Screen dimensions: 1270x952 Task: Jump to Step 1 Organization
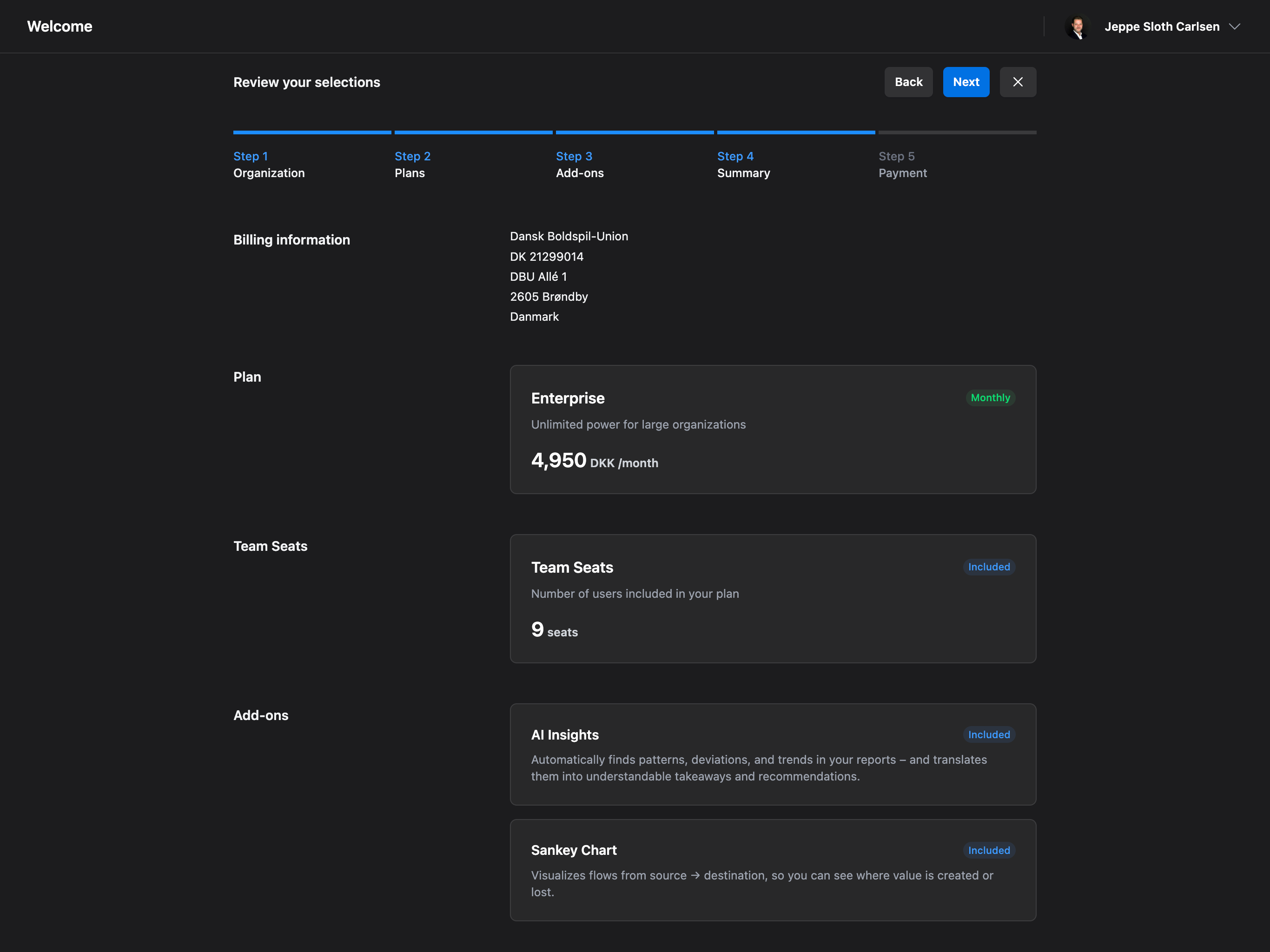[x=269, y=164]
